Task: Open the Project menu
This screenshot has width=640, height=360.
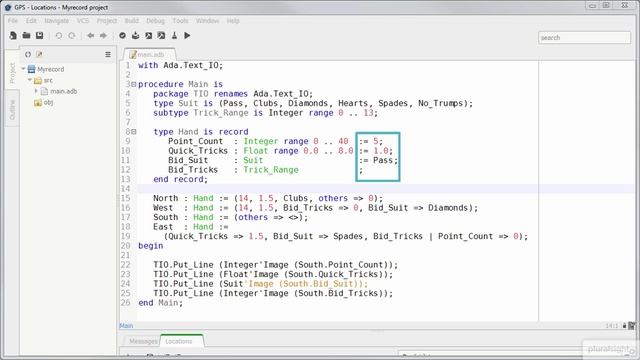Action: pos(107,20)
